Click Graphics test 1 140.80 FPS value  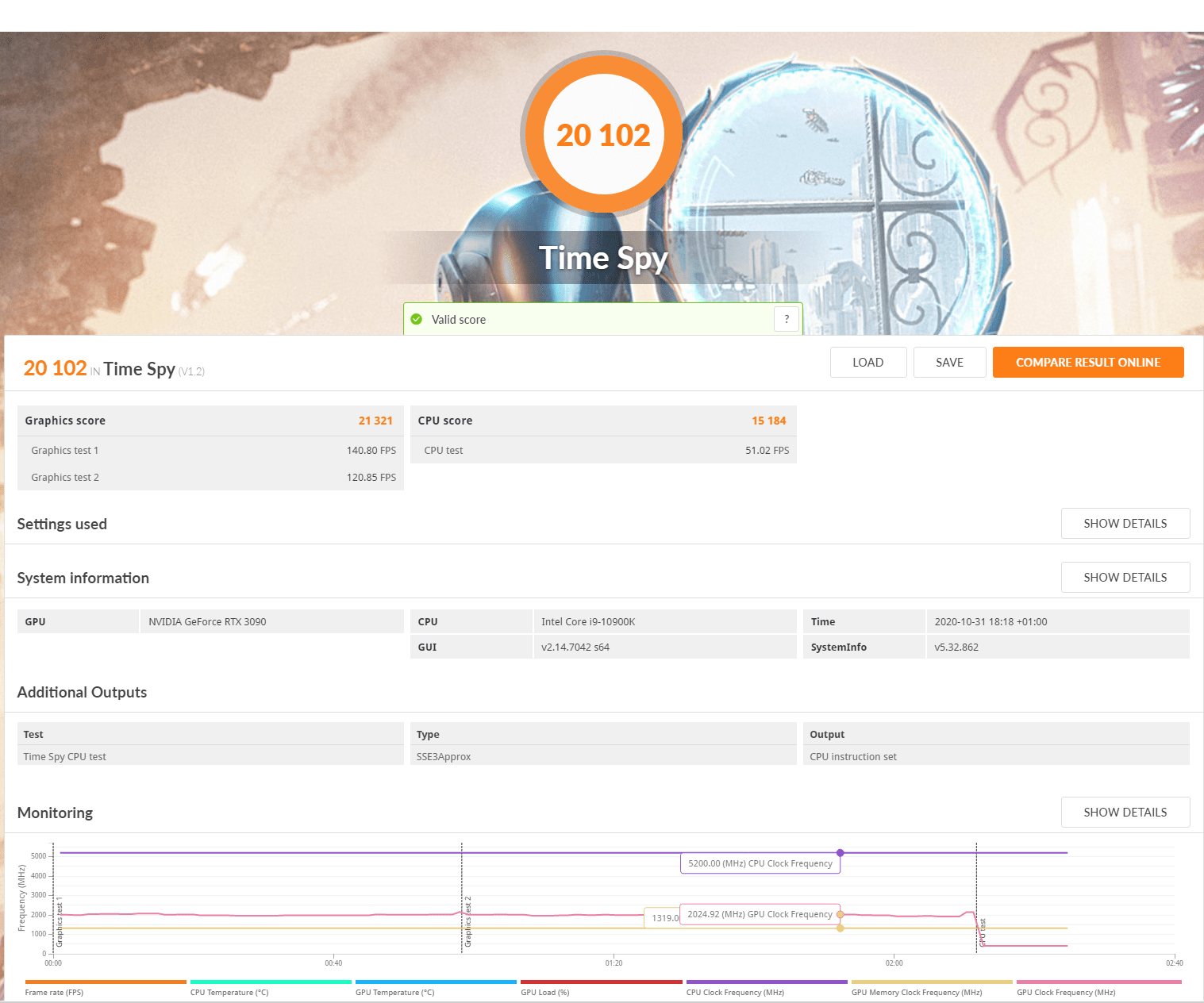pyautogui.click(x=371, y=450)
